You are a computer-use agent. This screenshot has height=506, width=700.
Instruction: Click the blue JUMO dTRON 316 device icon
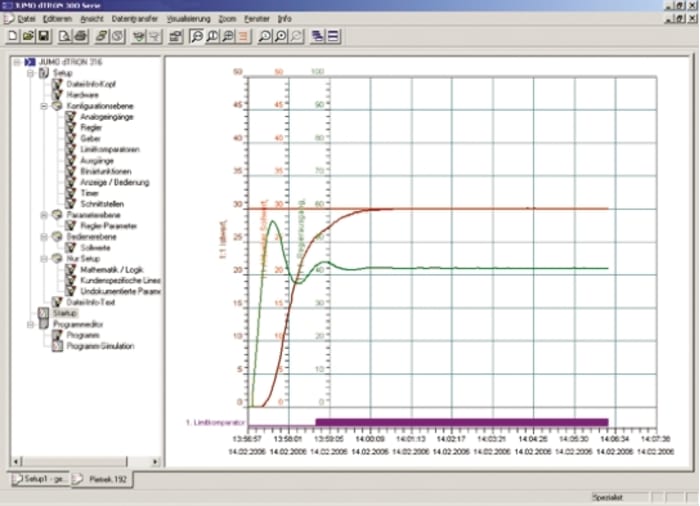(x=30, y=62)
